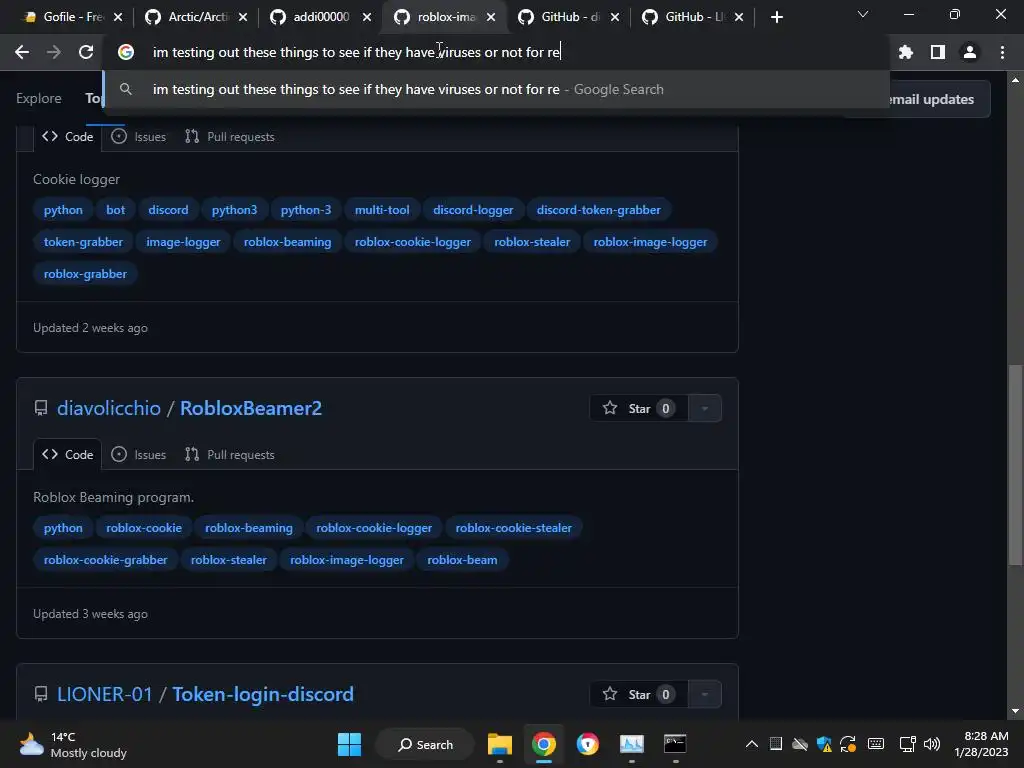Close the Gofile tab
The image size is (1024, 768).
tap(118, 17)
